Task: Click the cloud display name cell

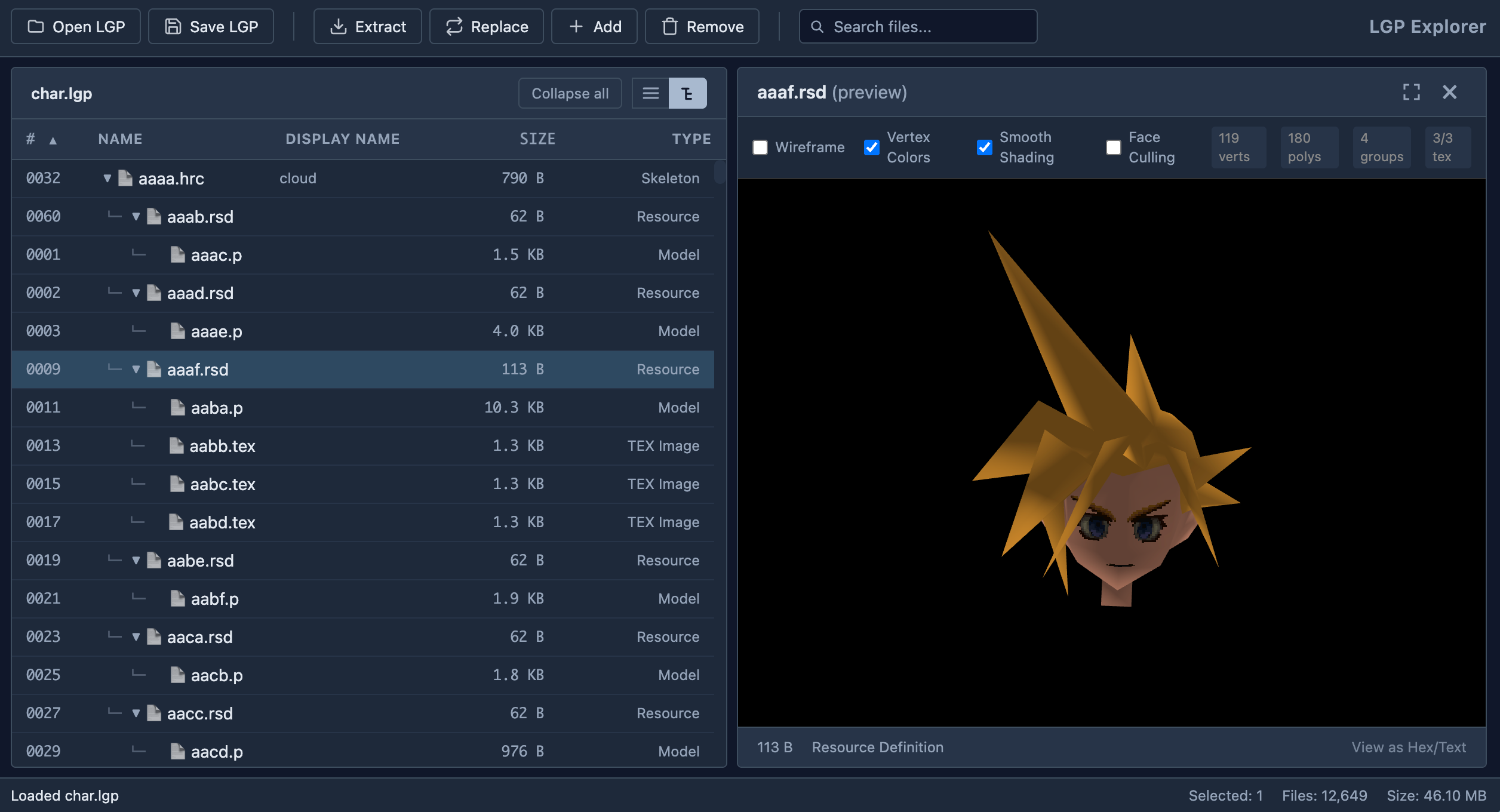Action: click(298, 178)
